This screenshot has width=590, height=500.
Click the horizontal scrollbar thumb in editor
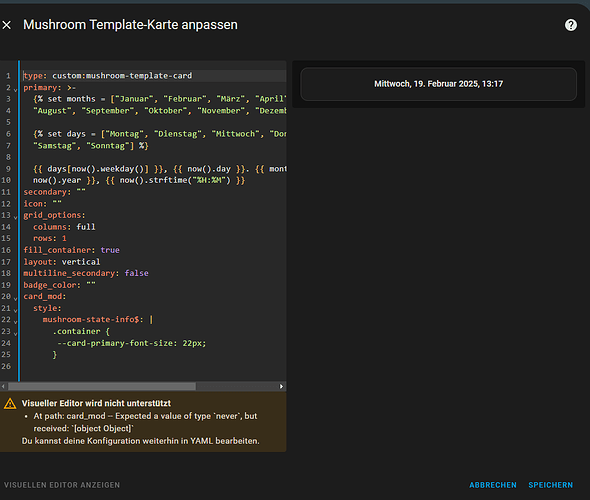pos(102,386)
